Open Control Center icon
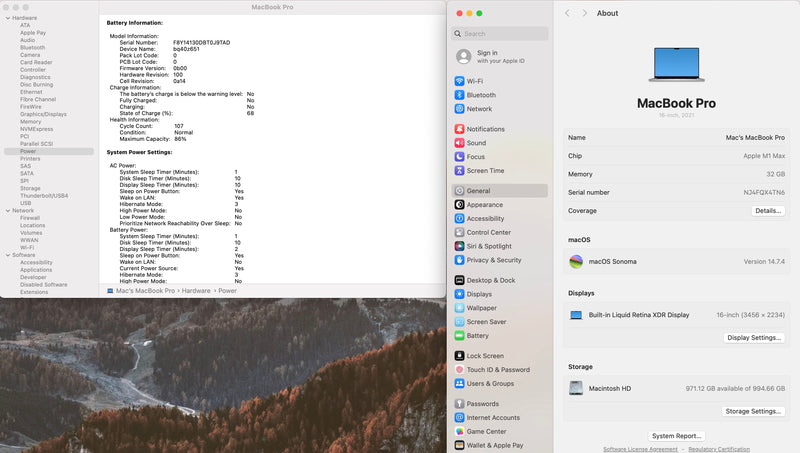This screenshot has height=453, width=800. tap(459, 232)
